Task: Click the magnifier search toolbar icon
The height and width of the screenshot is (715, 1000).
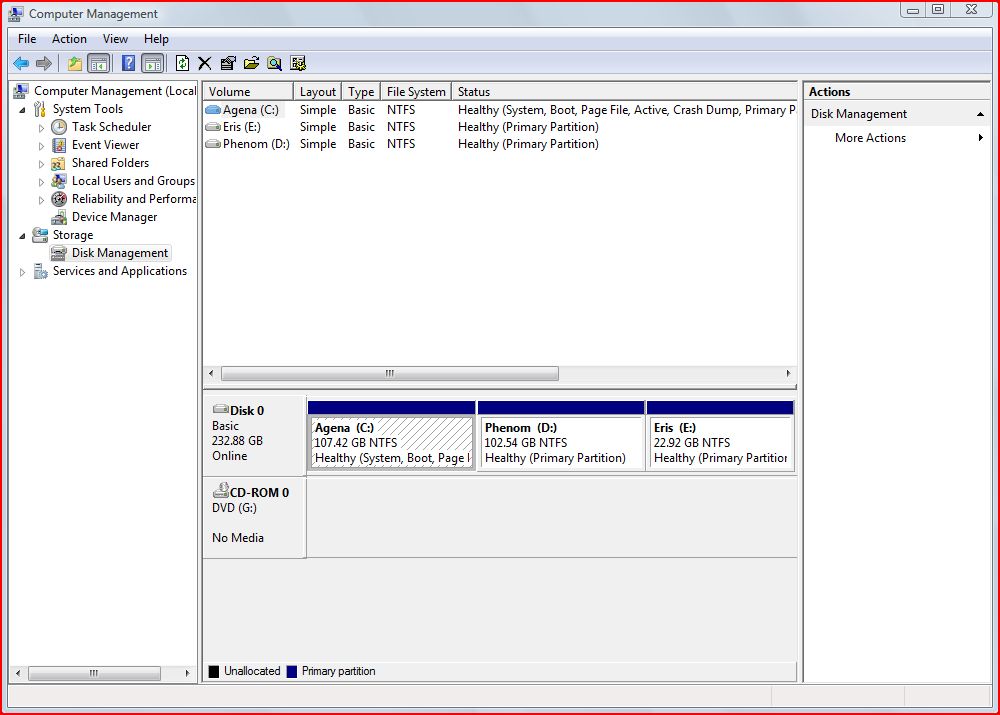Action: tap(274, 64)
